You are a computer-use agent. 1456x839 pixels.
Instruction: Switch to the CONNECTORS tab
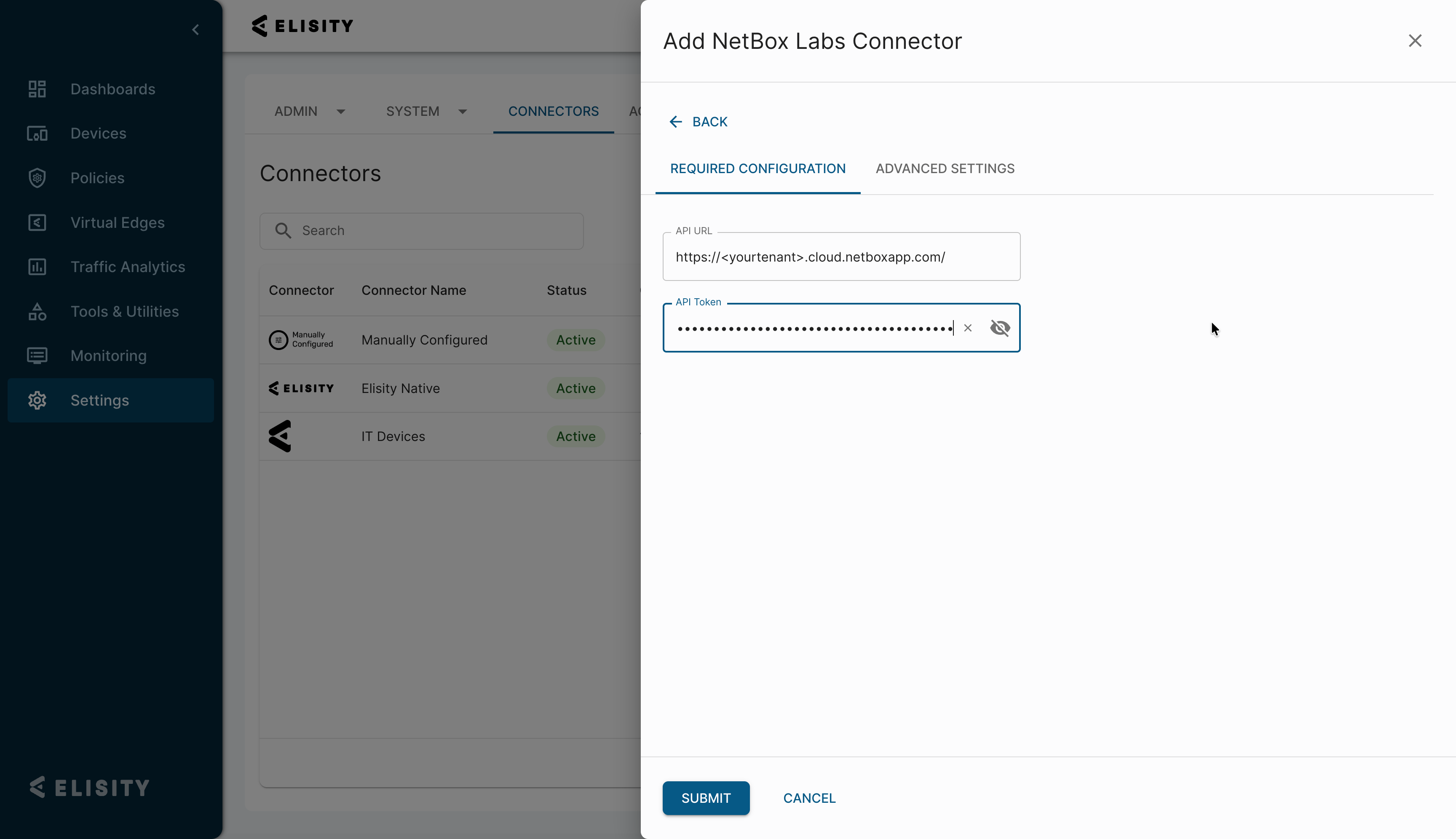point(553,111)
